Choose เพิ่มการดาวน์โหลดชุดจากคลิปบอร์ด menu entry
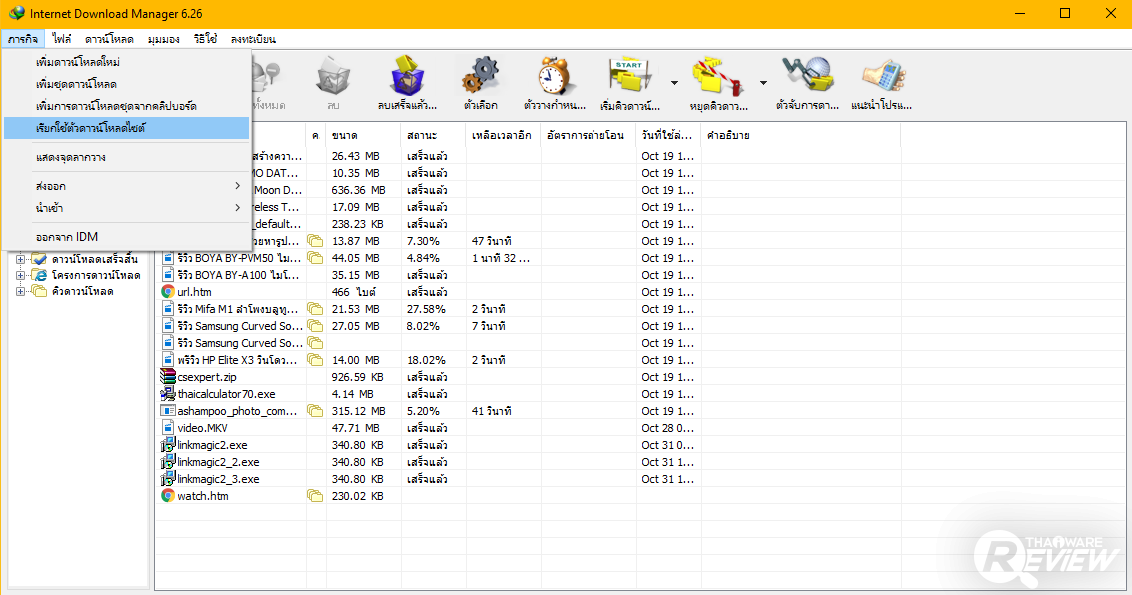The image size is (1132, 595). pyautogui.click(x=126, y=106)
